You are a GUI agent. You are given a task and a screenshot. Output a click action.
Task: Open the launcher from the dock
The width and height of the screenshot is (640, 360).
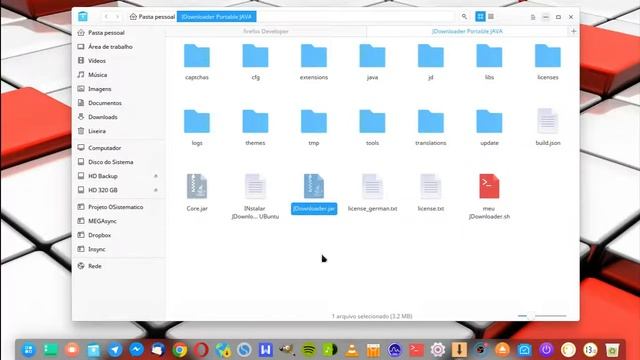(x=29, y=350)
